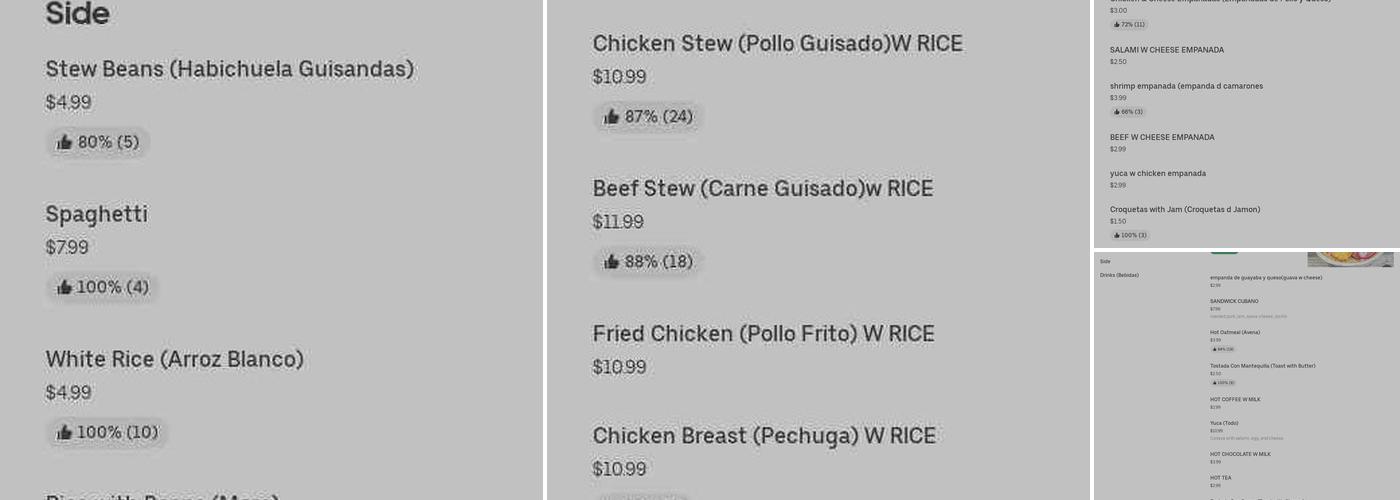This screenshot has width=1400, height=500.
Task: Click Croquetas with Jam thumbs-up icon
Action: pos(1117,235)
